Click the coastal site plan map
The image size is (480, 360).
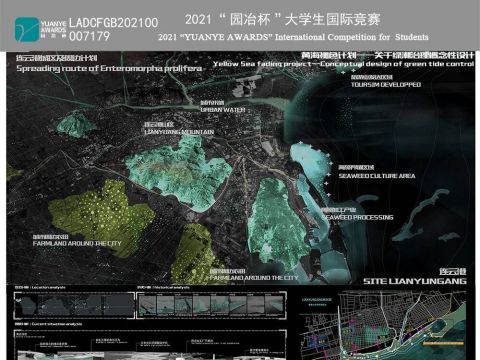[383, 325]
